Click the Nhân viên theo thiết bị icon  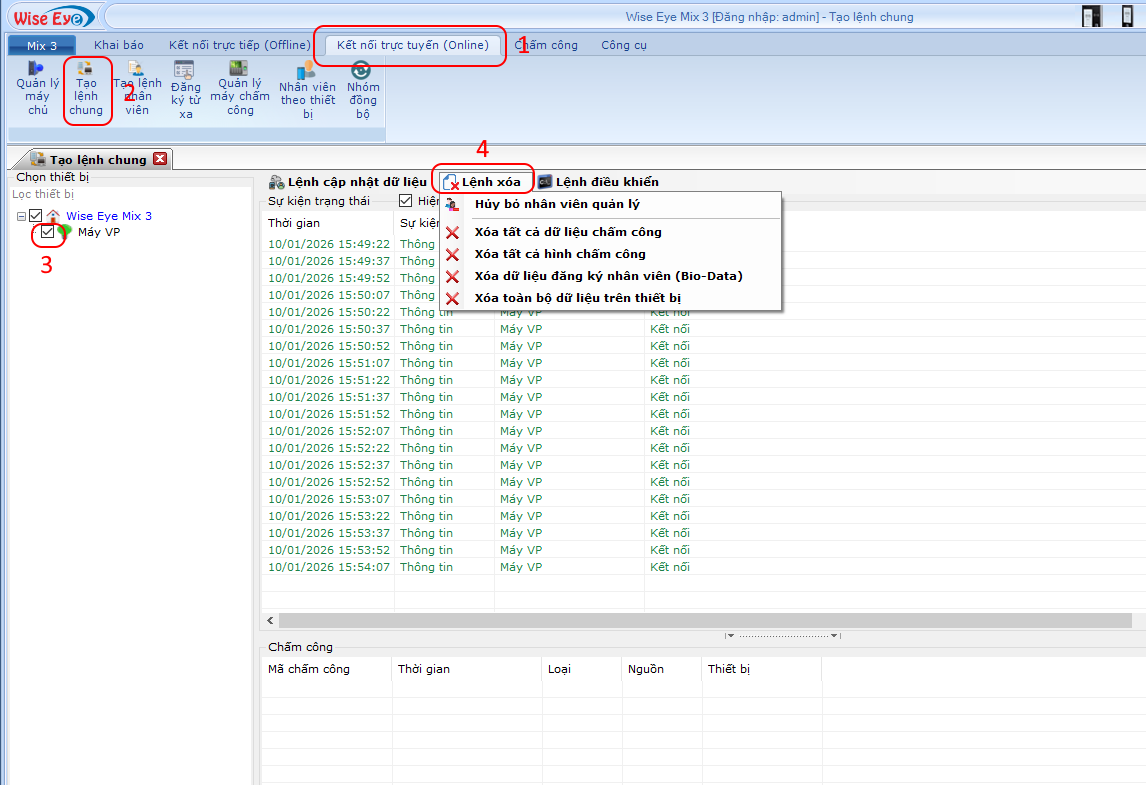click(x=308, y=90)
